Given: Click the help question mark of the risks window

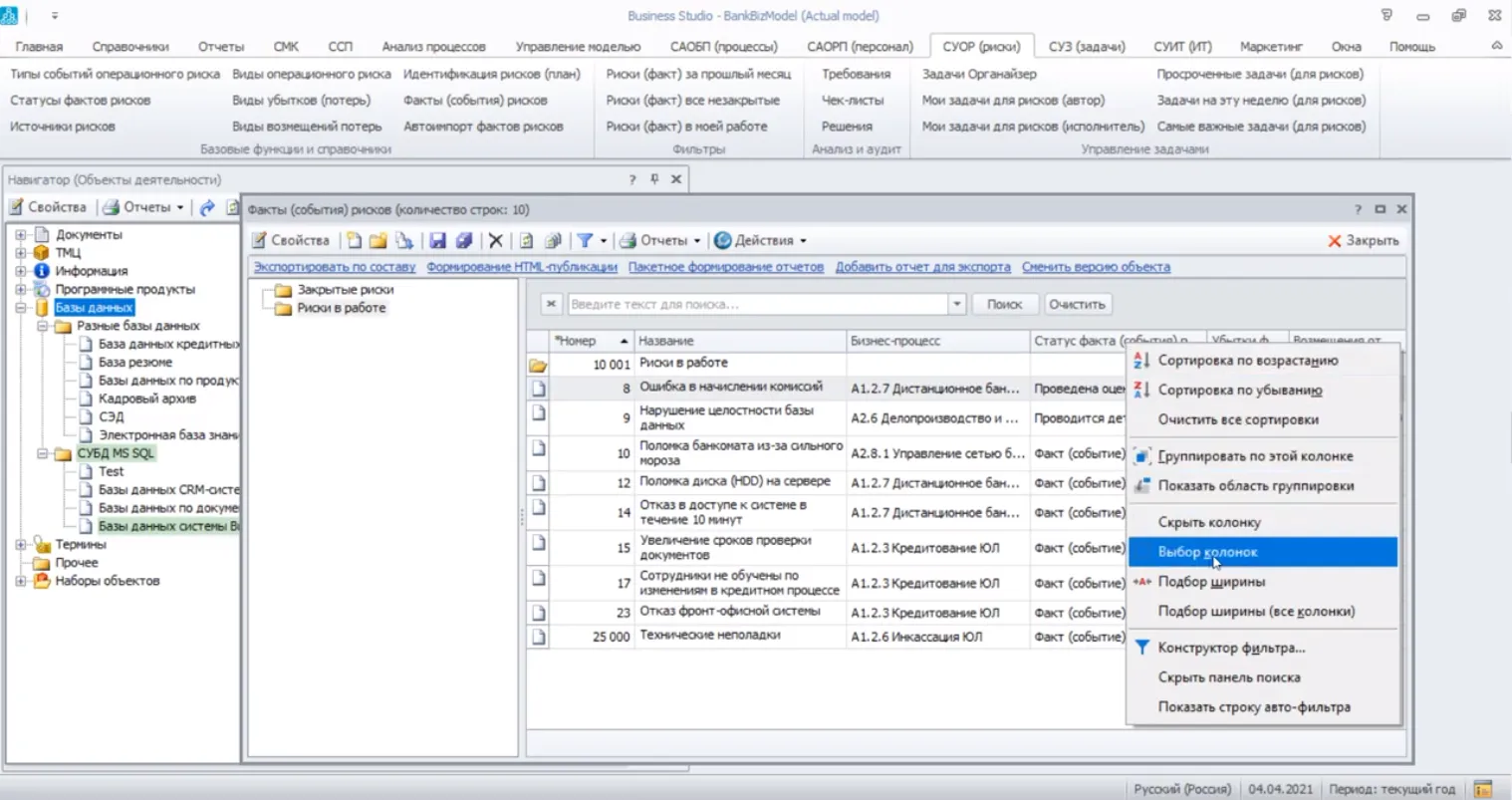Looking at the screenshot, I should point(1358,209).
